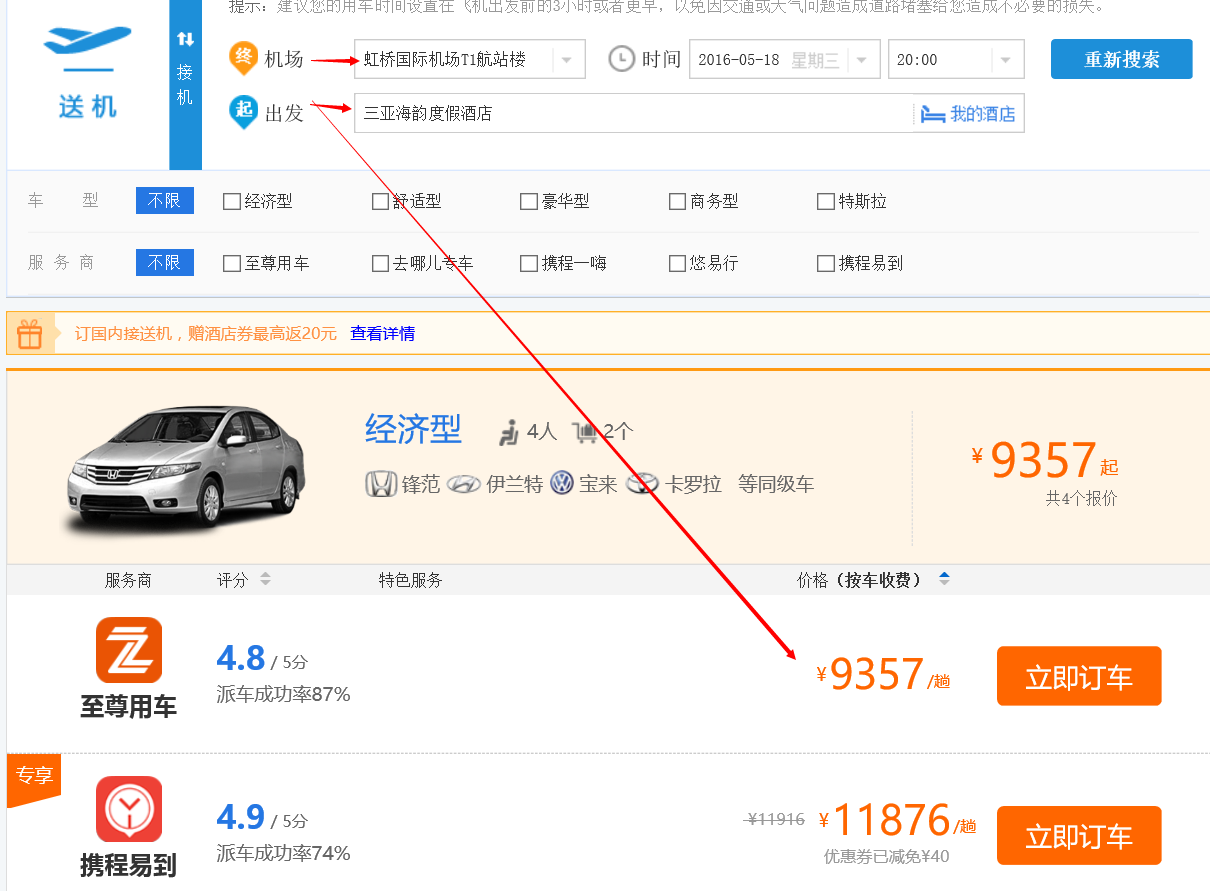Select 不限 in the 车型 filter row

tap(164, 201)
